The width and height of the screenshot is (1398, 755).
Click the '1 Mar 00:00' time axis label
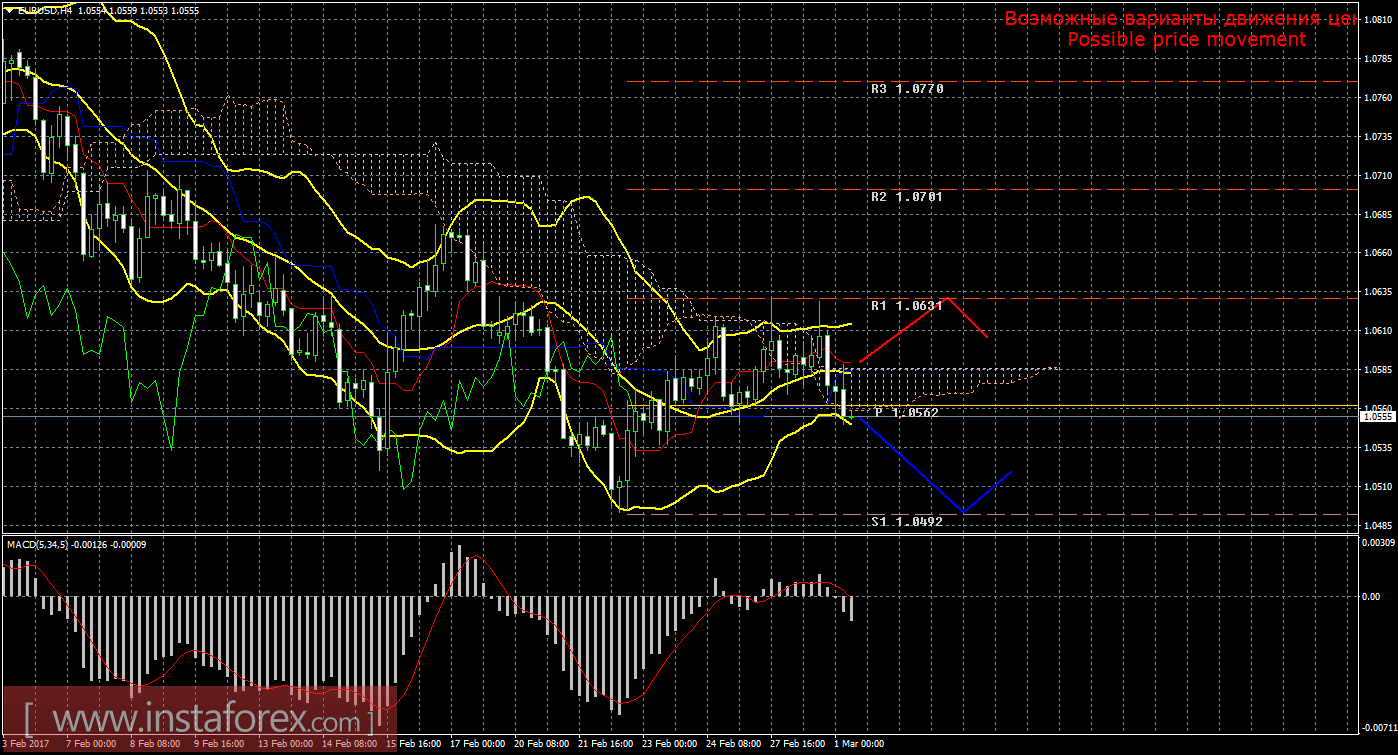click(x=859, y=745)
